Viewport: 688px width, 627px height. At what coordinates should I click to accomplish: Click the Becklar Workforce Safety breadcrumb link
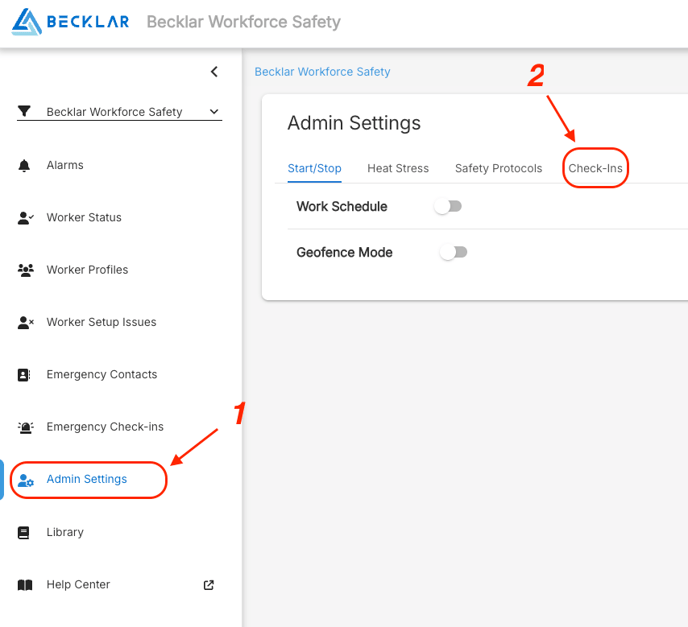click(322, 72)
